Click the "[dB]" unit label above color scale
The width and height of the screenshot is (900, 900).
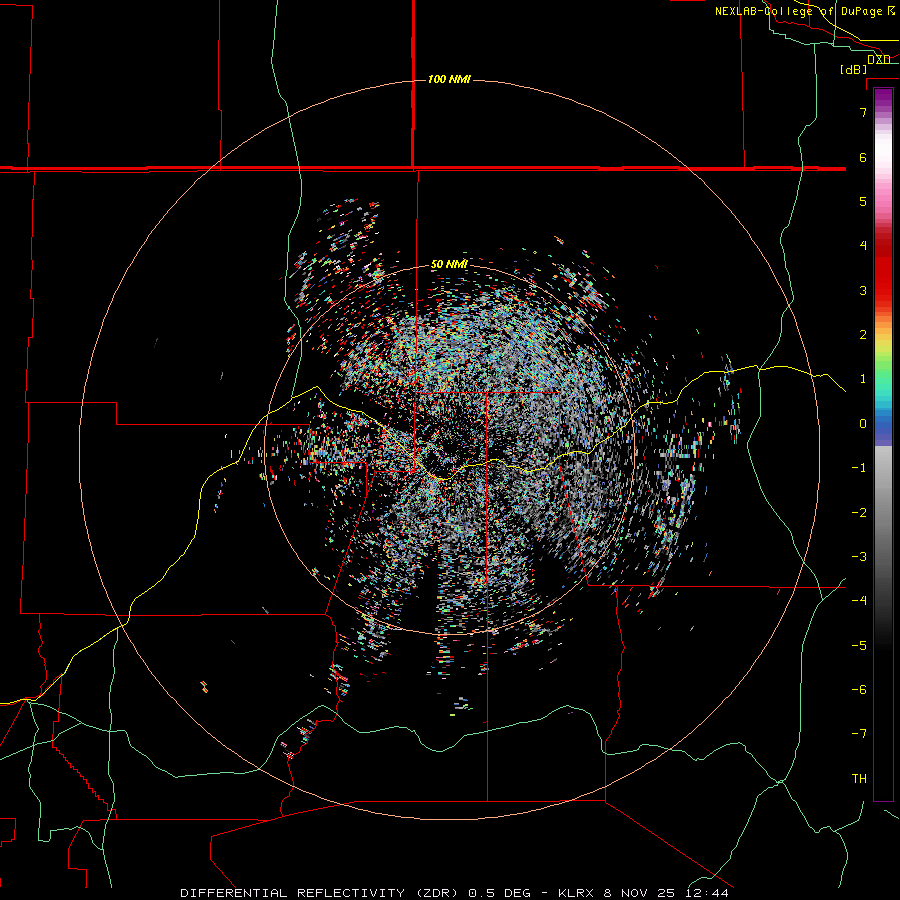(x=853, y=69)
